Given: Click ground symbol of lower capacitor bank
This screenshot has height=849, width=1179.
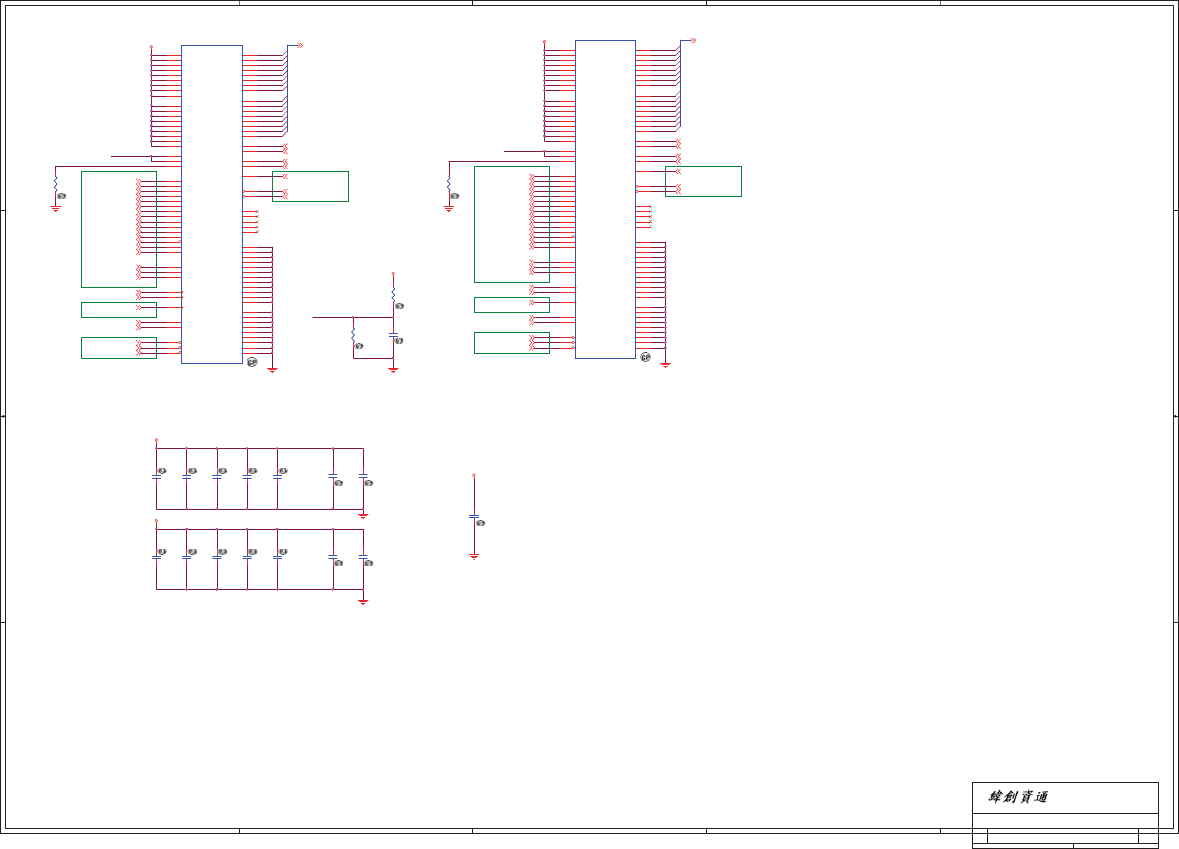Looking at the screenshot, I should coord(363,602).
